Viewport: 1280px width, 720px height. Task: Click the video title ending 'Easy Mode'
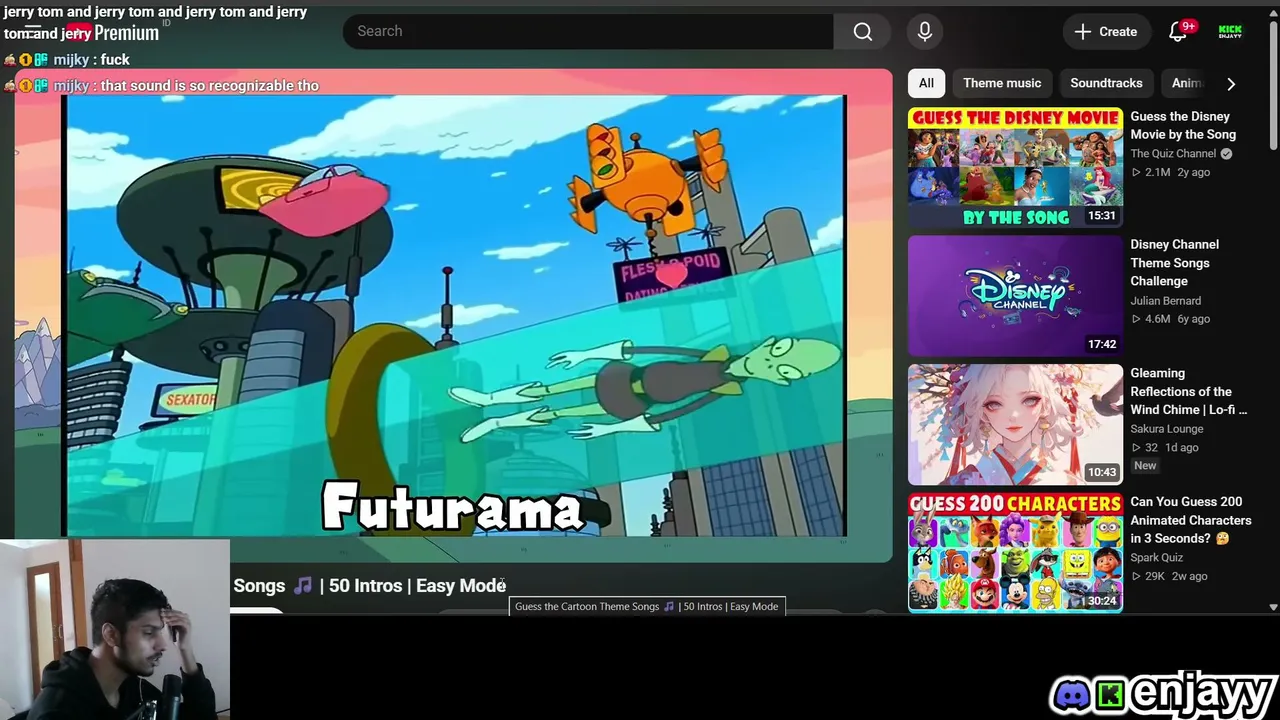pos(369,586)
